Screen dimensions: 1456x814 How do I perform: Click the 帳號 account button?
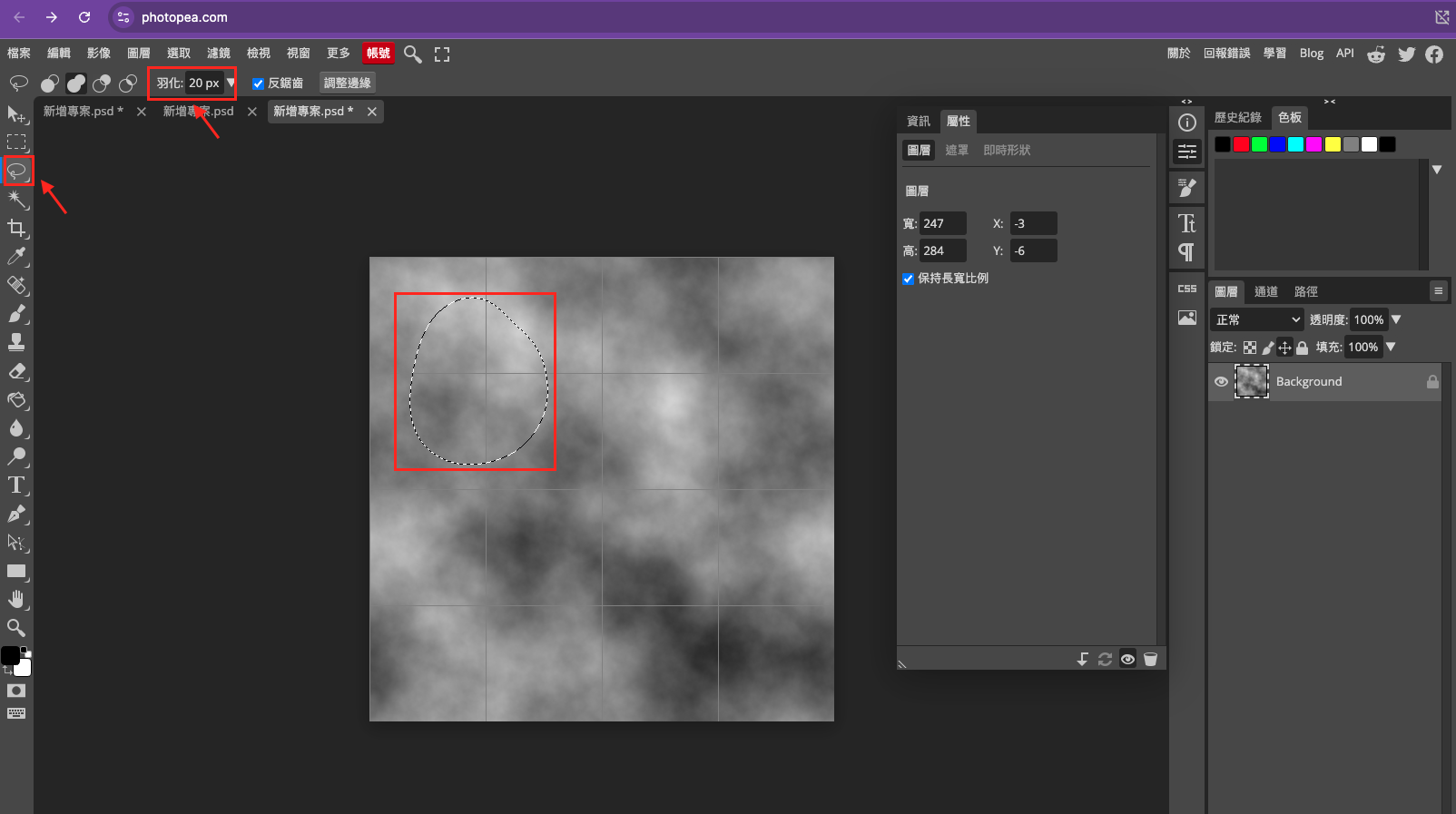point(379,54)
